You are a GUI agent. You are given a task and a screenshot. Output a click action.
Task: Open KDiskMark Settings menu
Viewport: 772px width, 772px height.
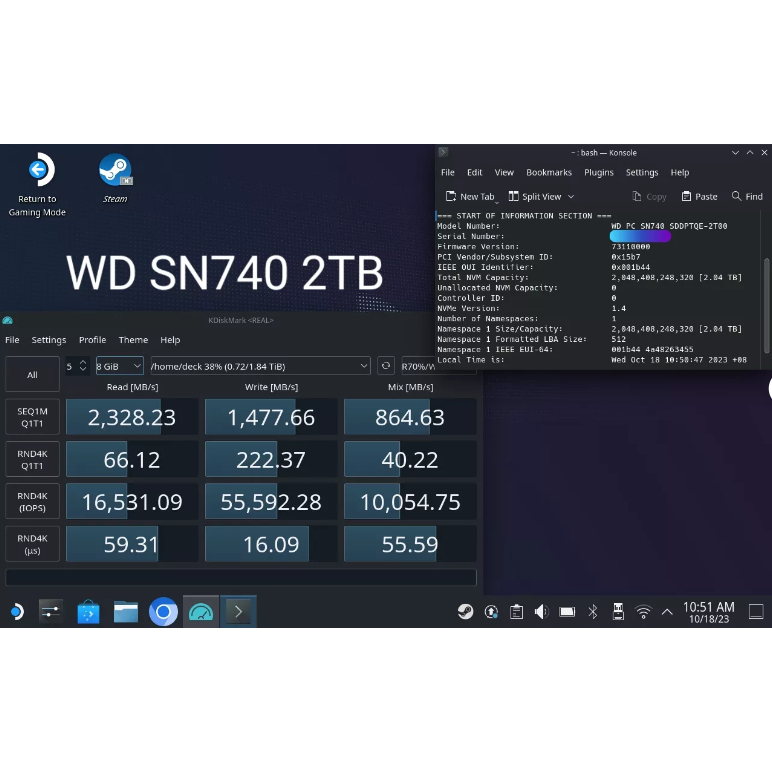49,340
